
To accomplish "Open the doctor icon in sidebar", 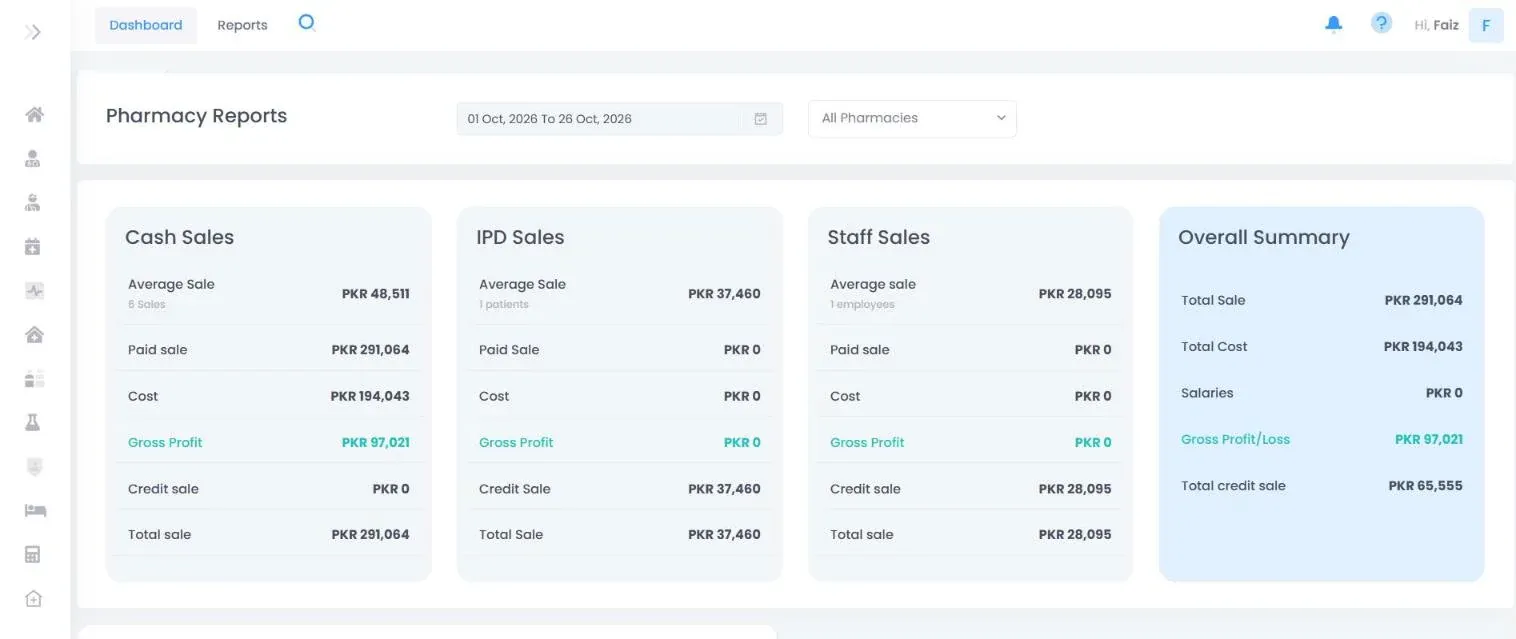I will (x=33, y=202).
